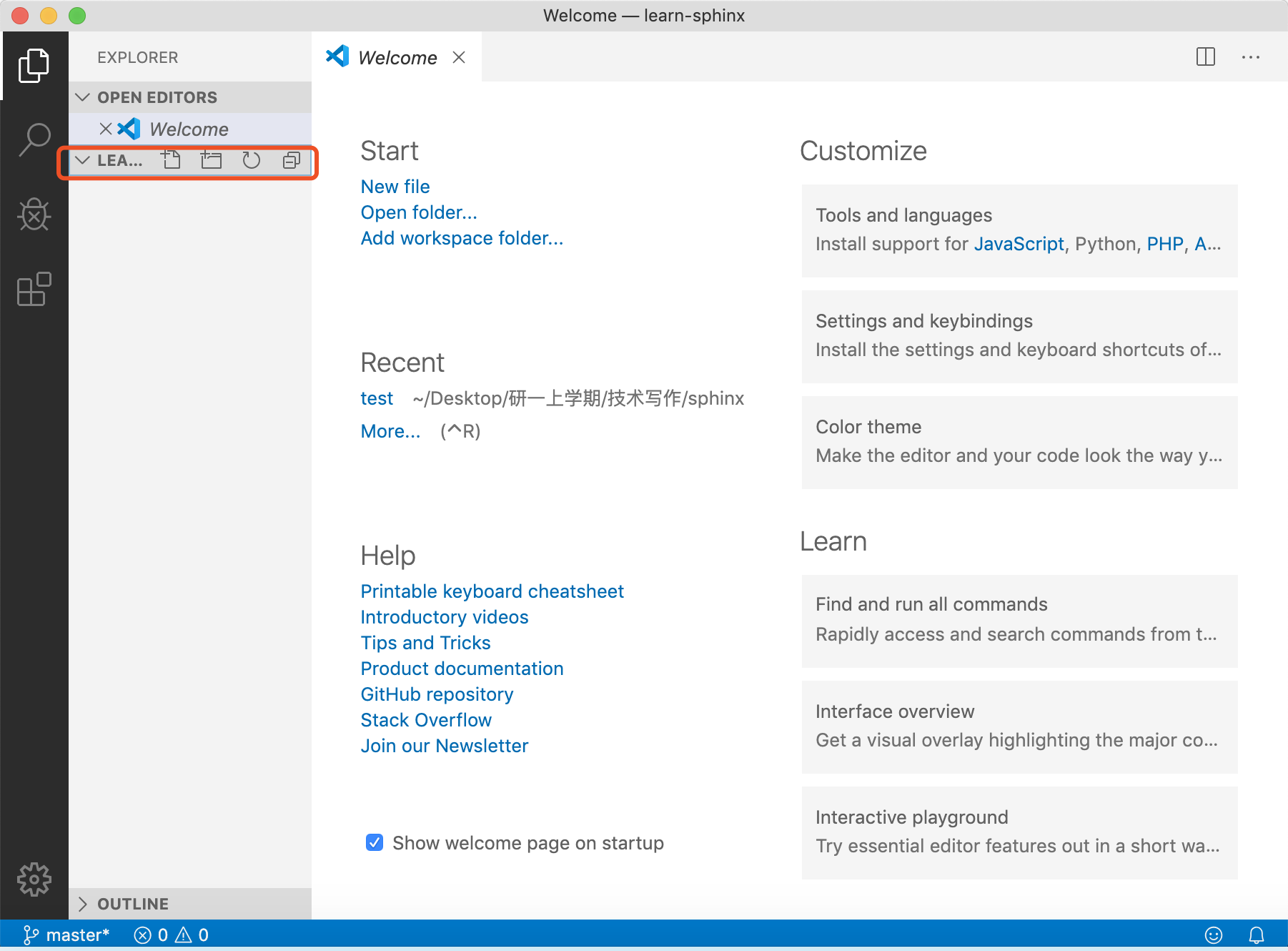This screenshot has height=951, width=1288.
Task: Expand the Outline section
Action: tap(83, 904)
